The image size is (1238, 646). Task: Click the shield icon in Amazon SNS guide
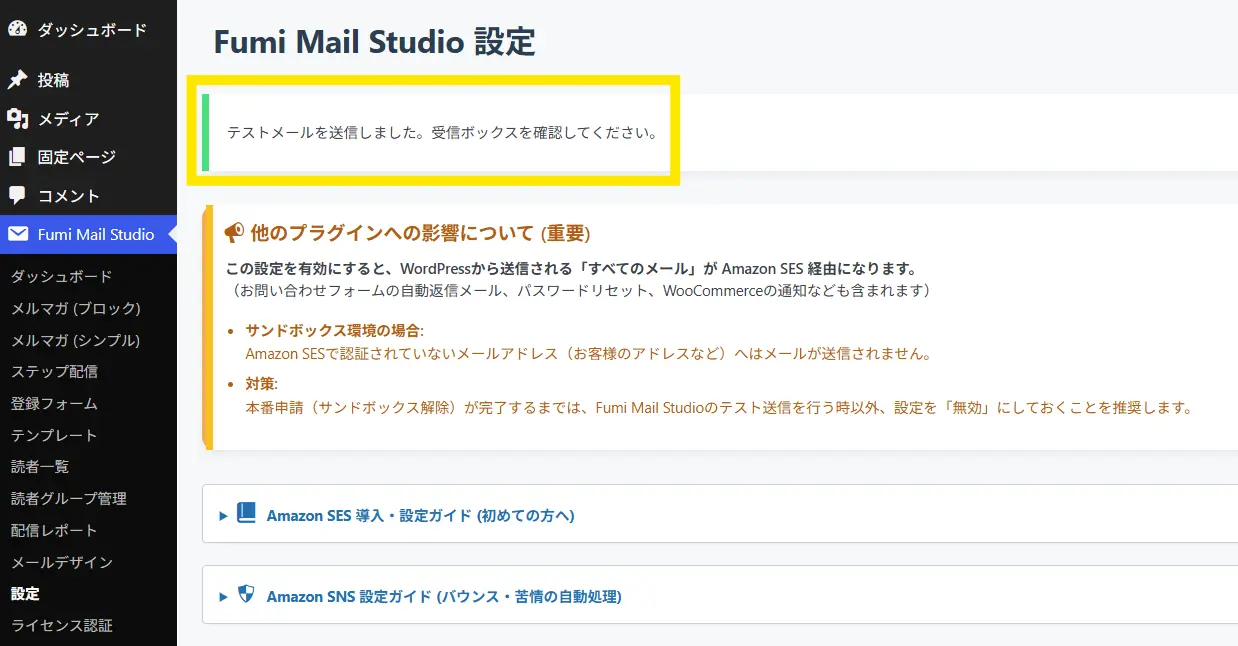pyautogui.click(x=246, y=595)
